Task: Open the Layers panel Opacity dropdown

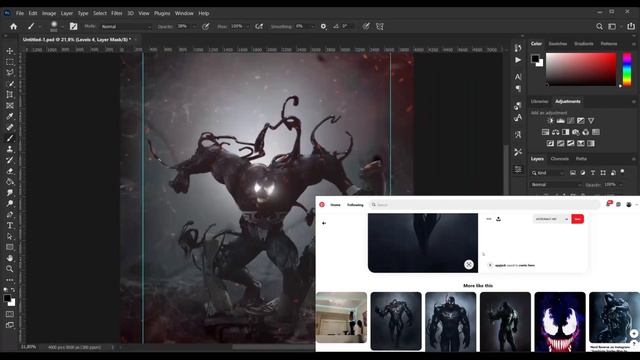Action: (x=620, y=185)
